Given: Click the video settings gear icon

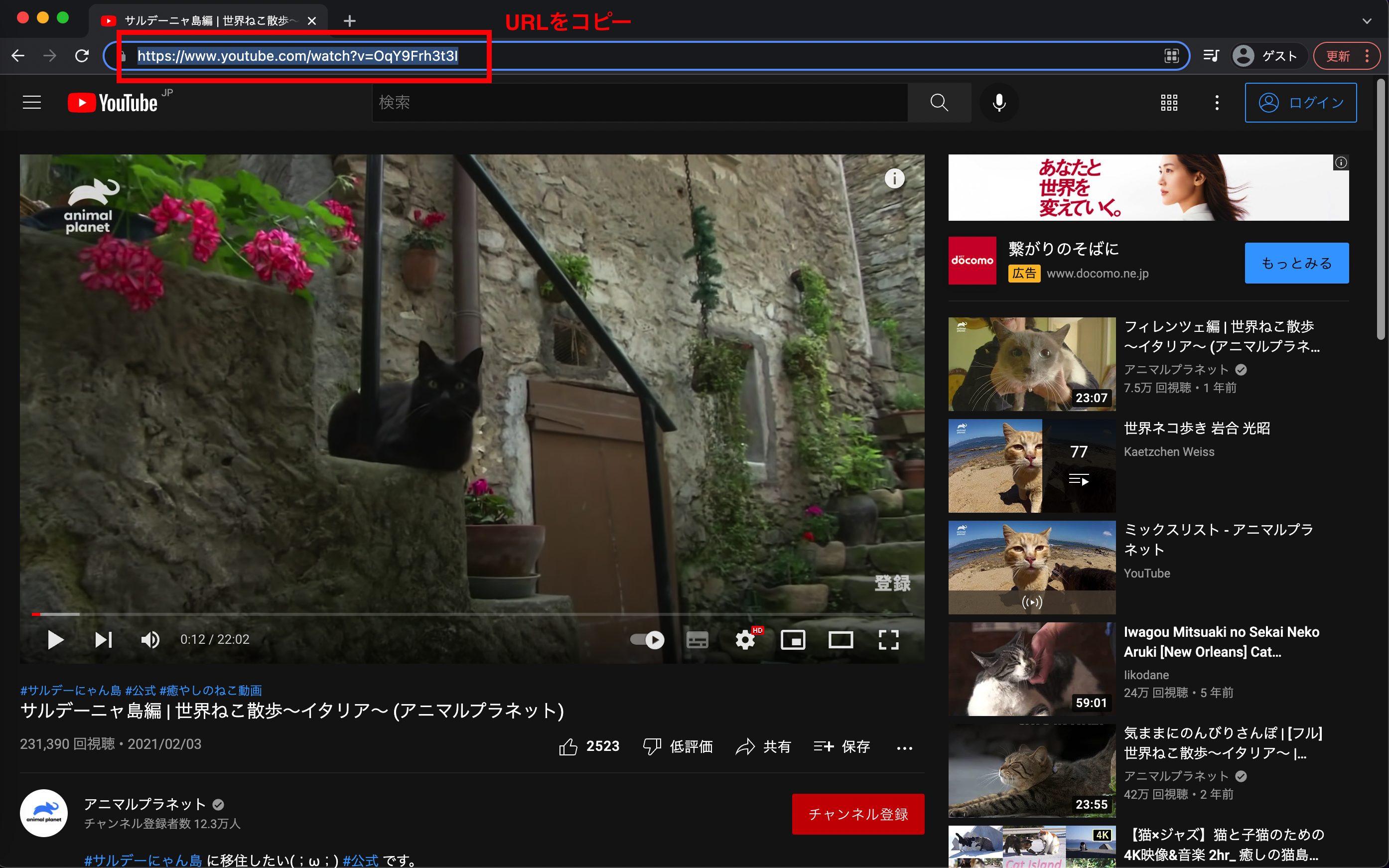Looking at the screenshot, I should [x=745, y=639].
